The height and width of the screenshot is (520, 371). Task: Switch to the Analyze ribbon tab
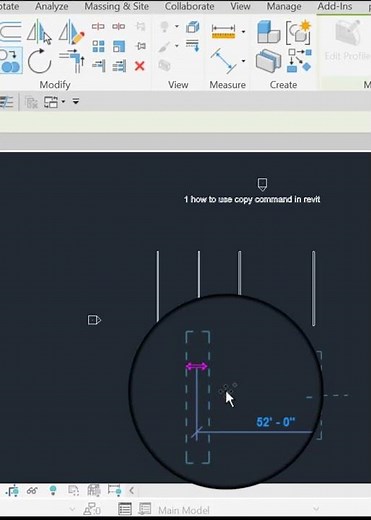(x=52, y=6)
